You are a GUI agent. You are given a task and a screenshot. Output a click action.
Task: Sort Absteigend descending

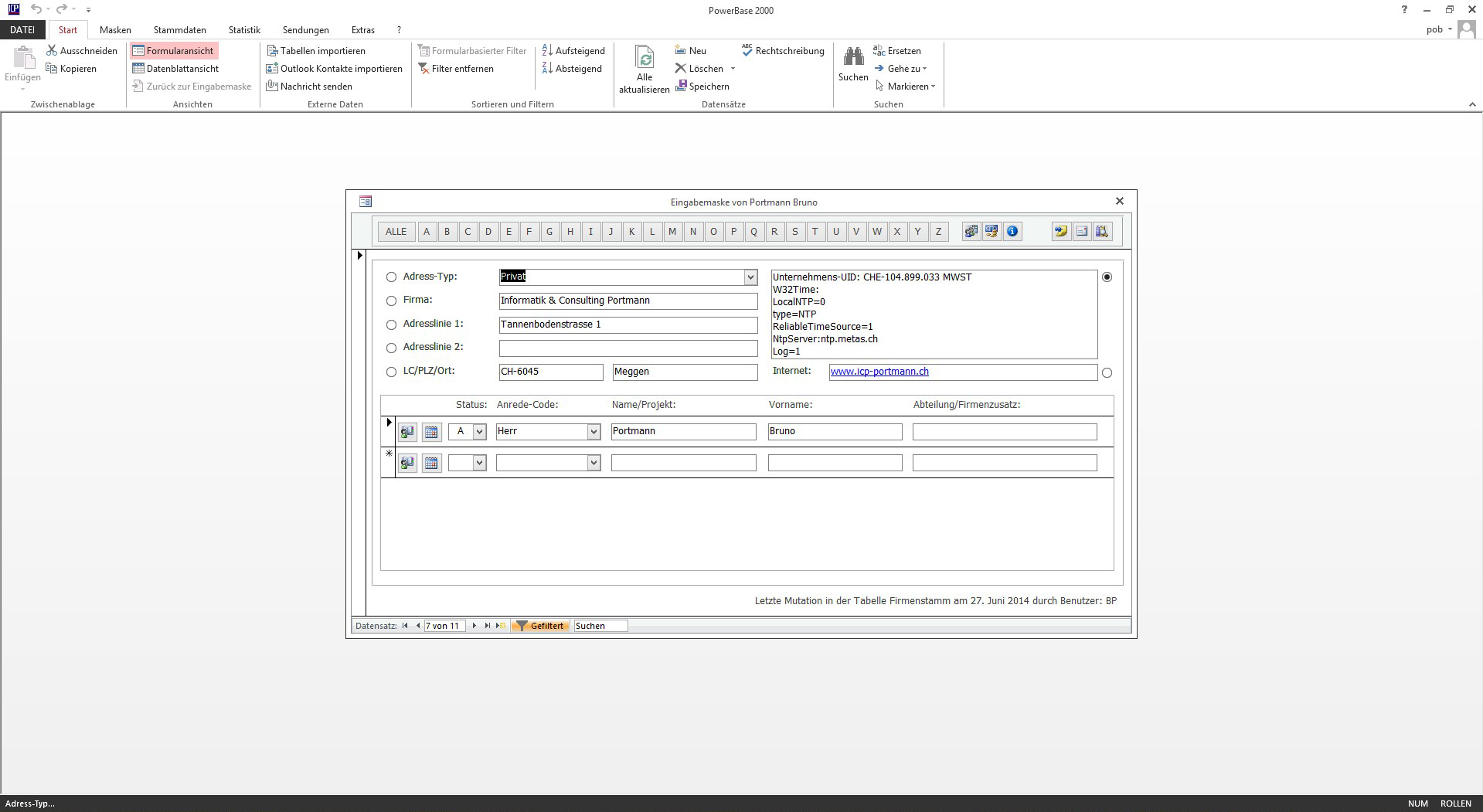coord(572,69)
